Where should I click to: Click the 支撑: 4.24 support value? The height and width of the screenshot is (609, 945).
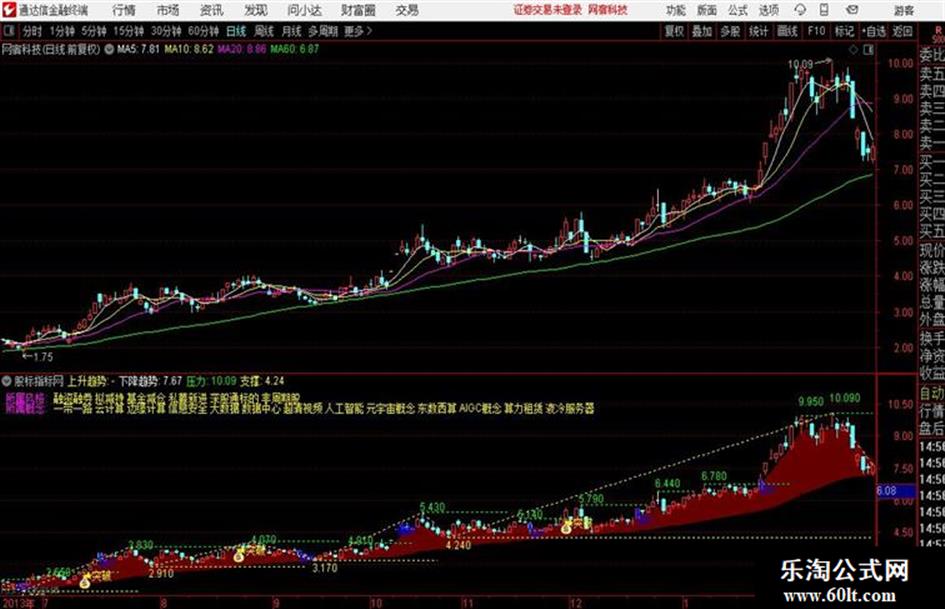tap(262, 381)
